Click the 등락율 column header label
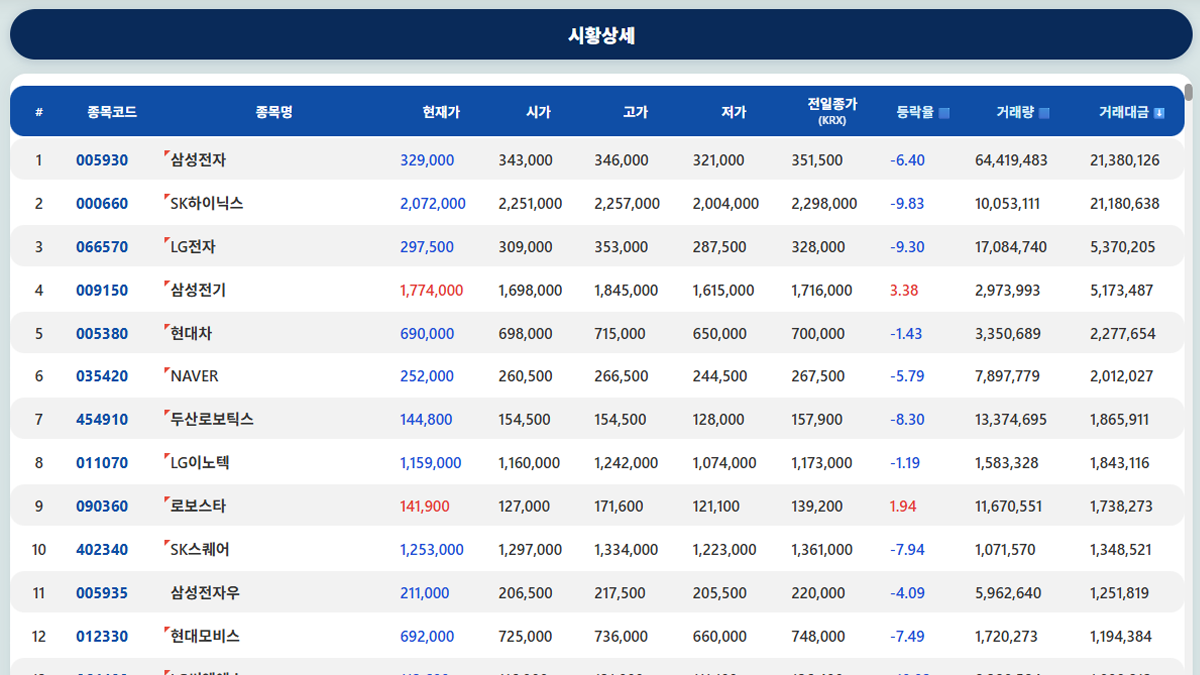This screenshot has width=1200, height=675. pos(915,112)
